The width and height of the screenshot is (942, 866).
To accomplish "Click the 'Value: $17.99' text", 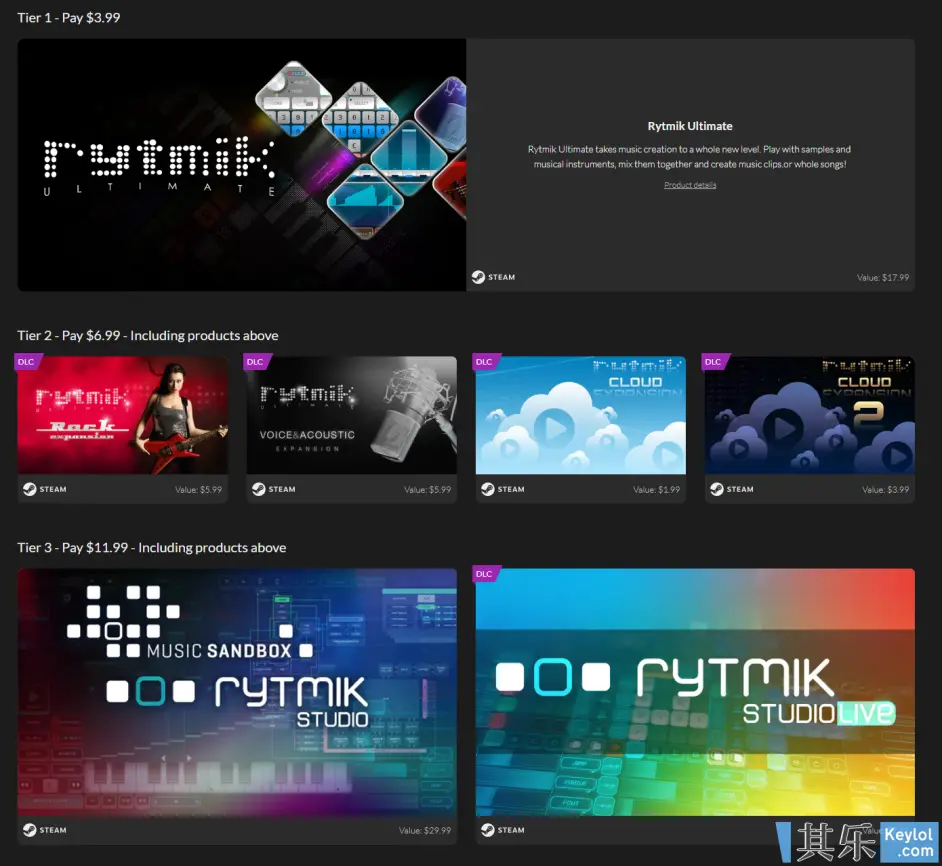I will pyautogui.click(x=883, y=278).
